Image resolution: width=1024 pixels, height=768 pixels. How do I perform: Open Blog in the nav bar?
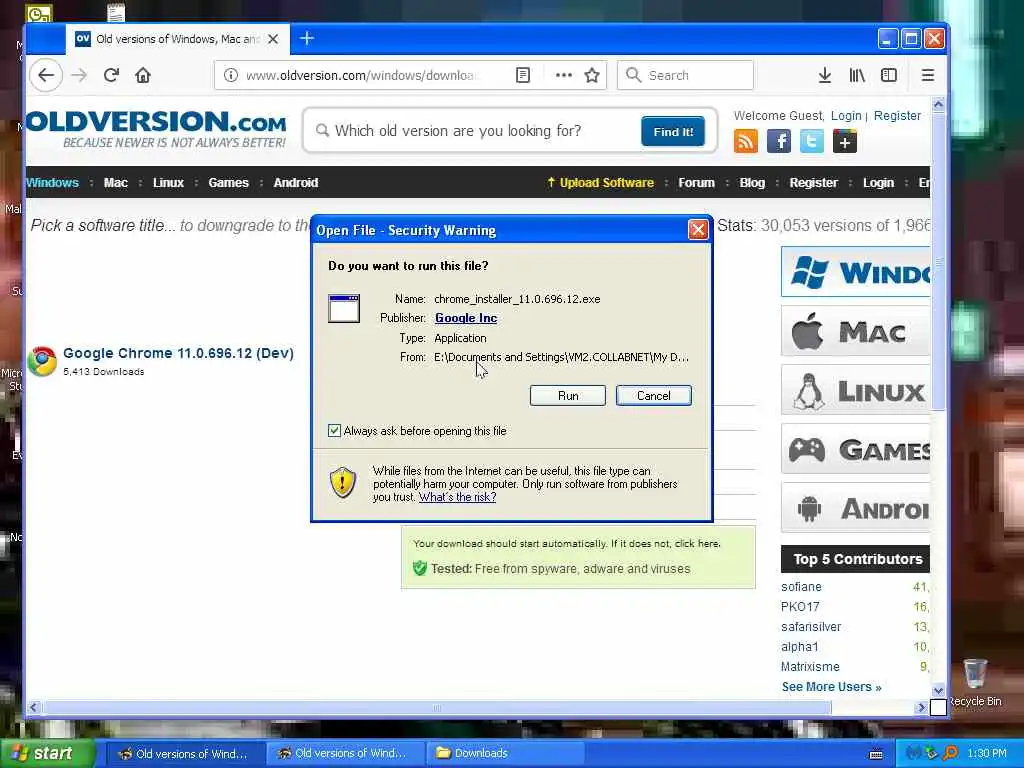pos(752,183)
